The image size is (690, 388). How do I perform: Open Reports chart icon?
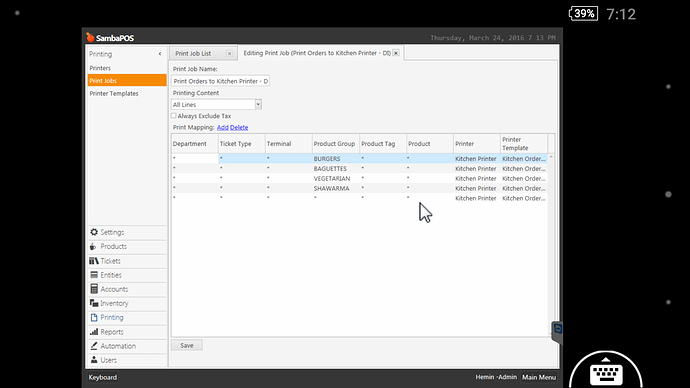[x=94, y=332]
